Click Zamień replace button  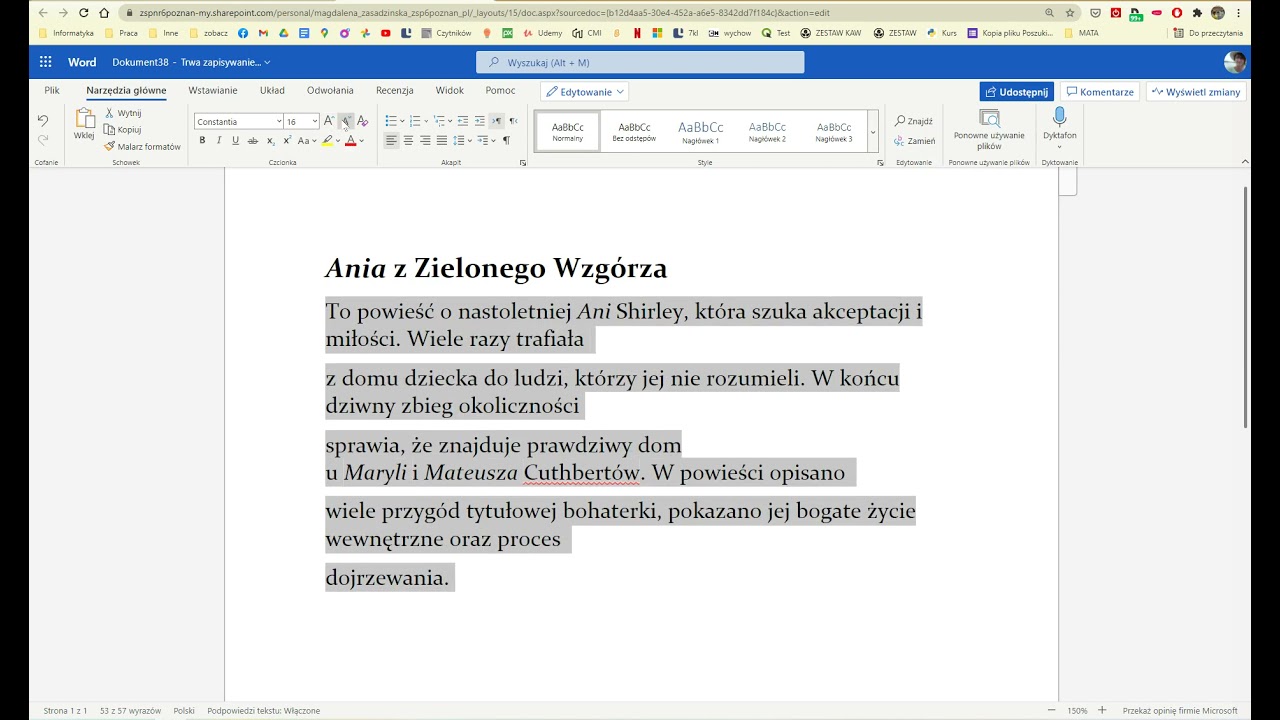914,141
